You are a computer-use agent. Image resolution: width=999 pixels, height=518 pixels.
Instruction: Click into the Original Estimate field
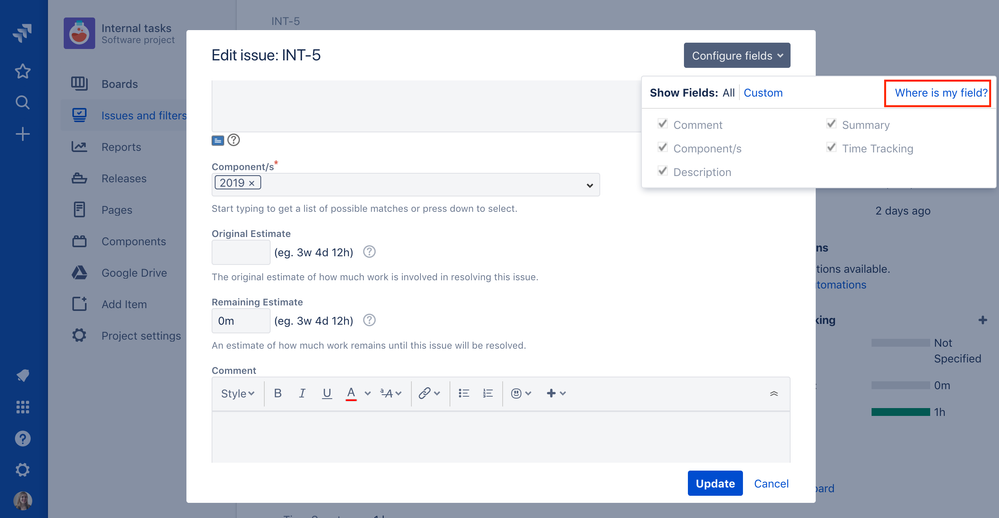coord(241,252)
